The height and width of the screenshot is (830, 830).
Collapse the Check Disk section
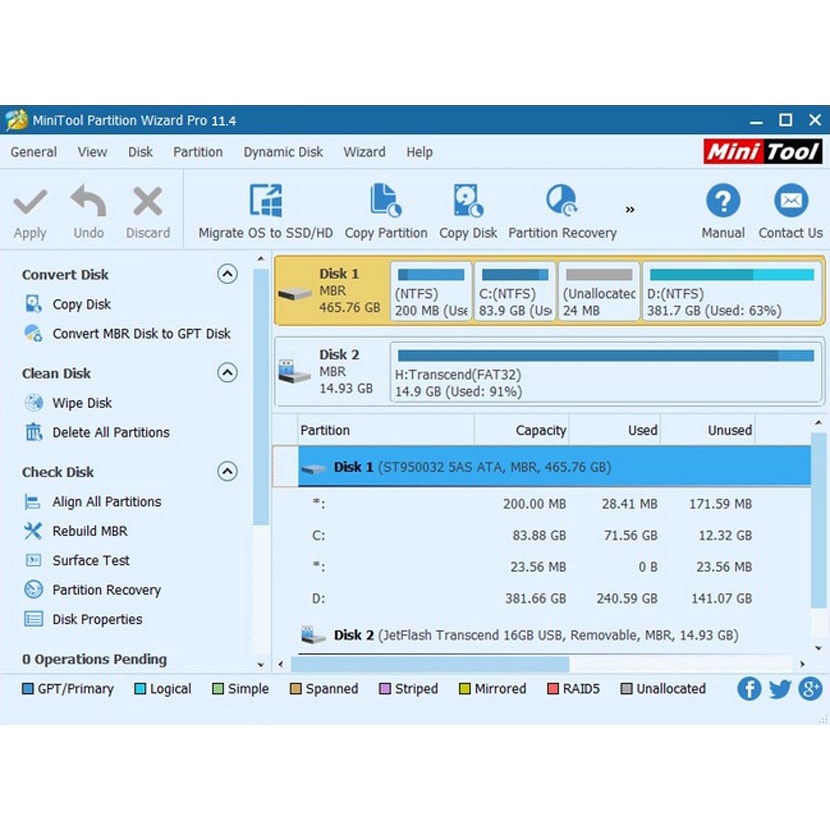click(x=227, y=471)
